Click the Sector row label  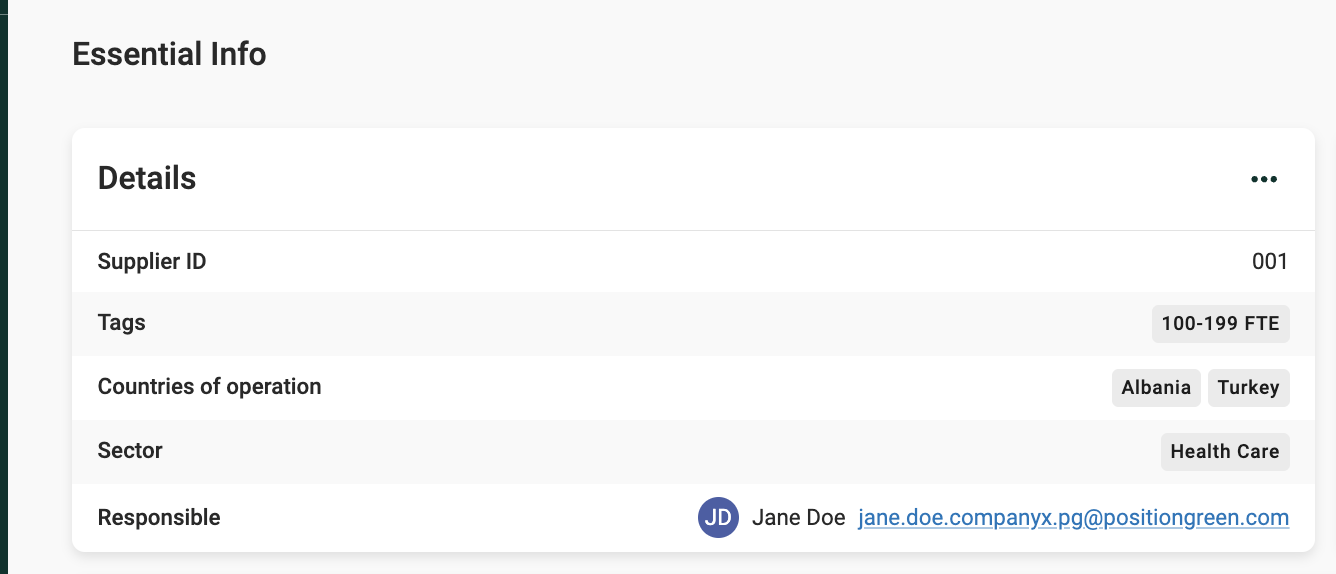pyautogui.click(x=130, y=451)
